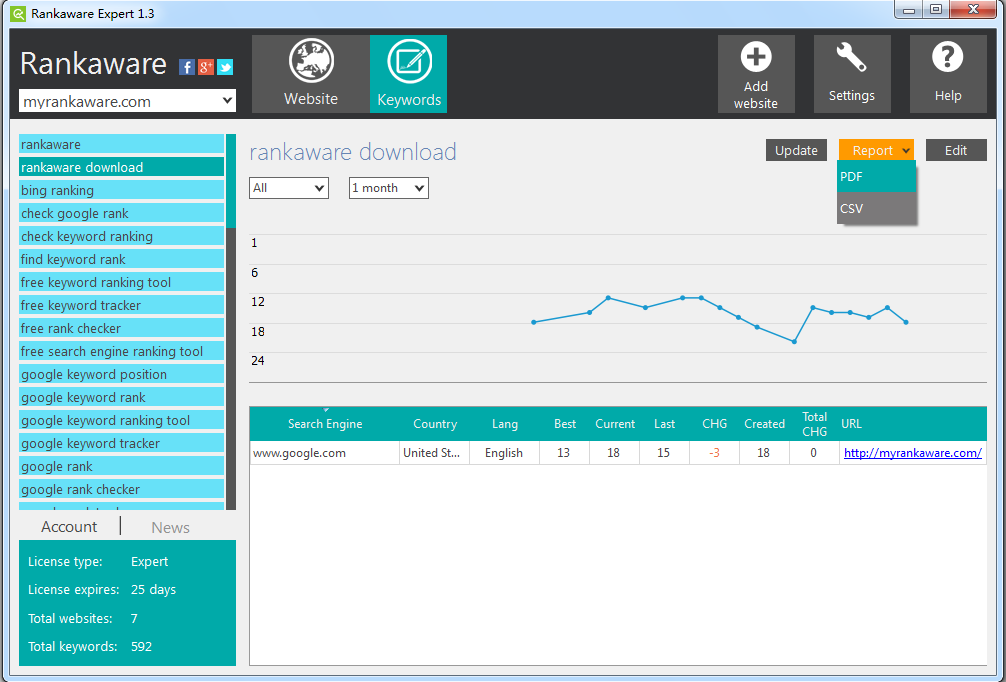
Task: Sort table by Country column header
Action: tap(435, 424)
